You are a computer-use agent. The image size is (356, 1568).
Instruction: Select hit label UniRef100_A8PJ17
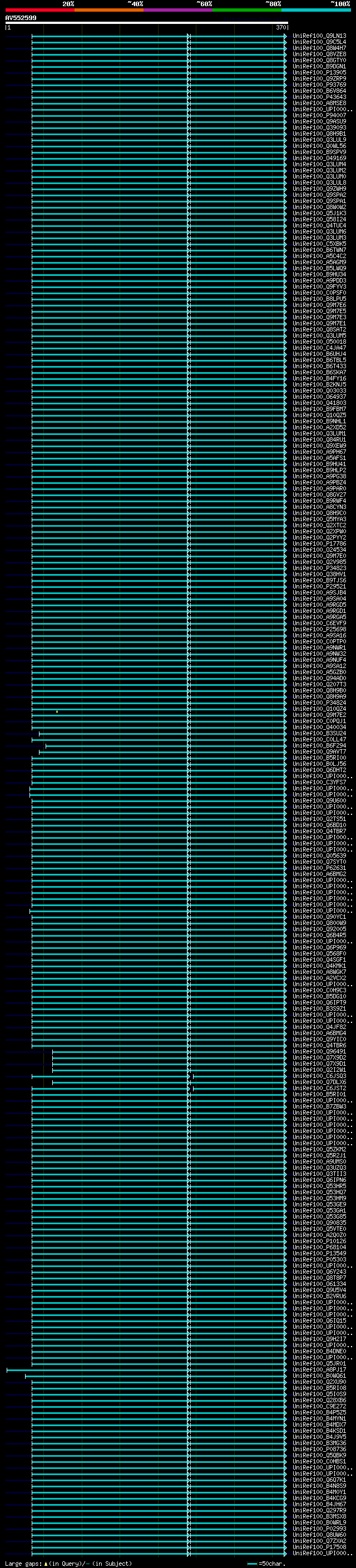[319, 1369]
